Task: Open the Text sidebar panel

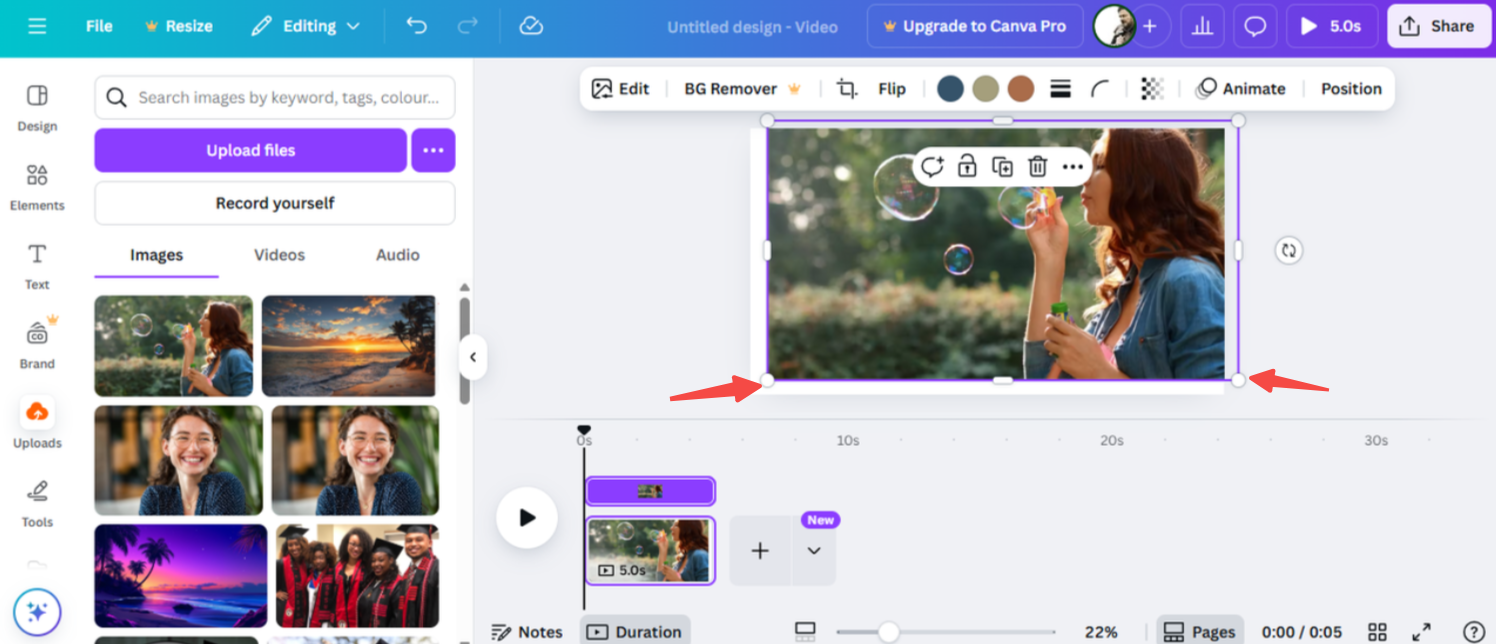Action: (x=37, y=266)
